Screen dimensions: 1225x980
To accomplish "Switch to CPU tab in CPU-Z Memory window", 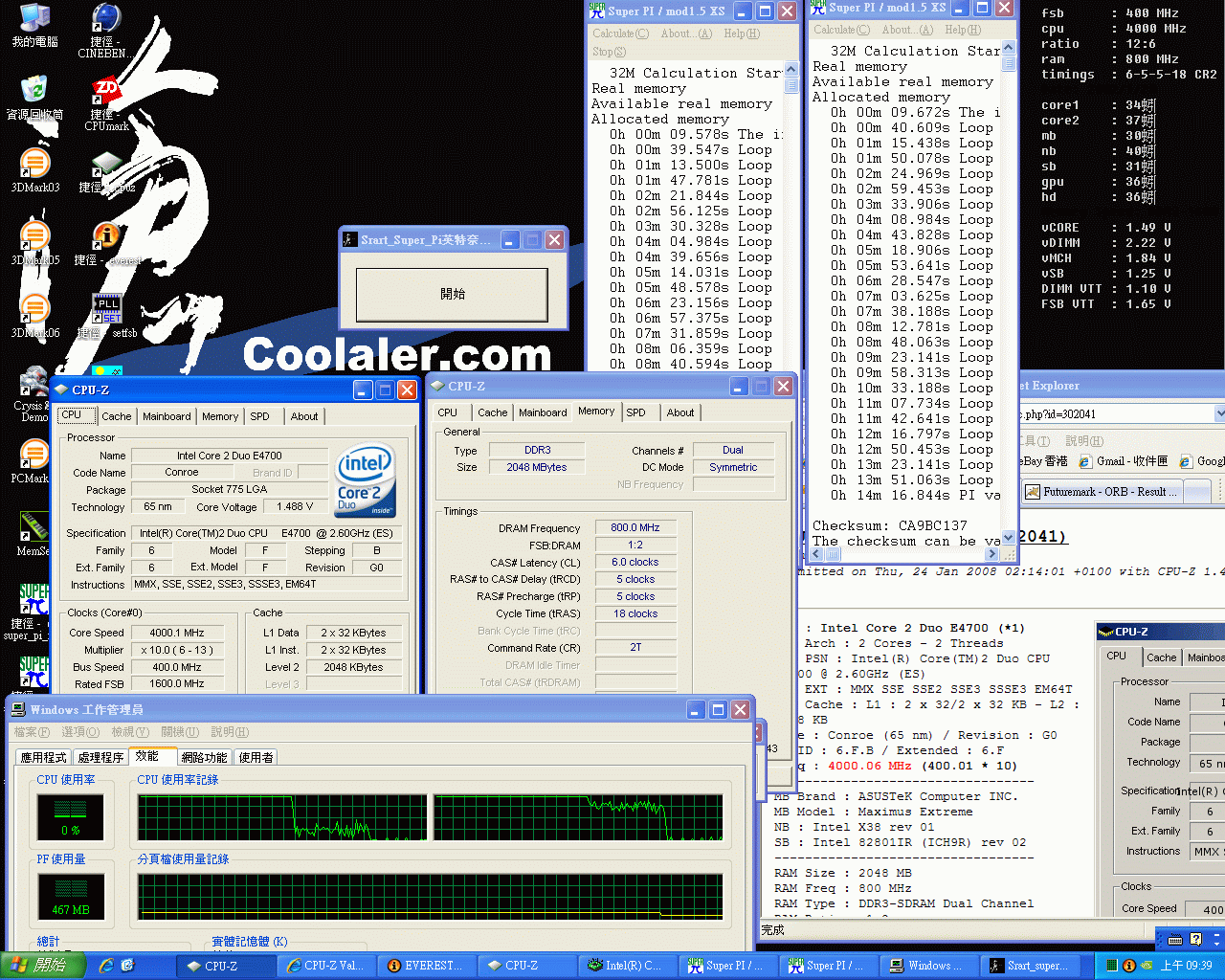I will [x=447, y=412].
